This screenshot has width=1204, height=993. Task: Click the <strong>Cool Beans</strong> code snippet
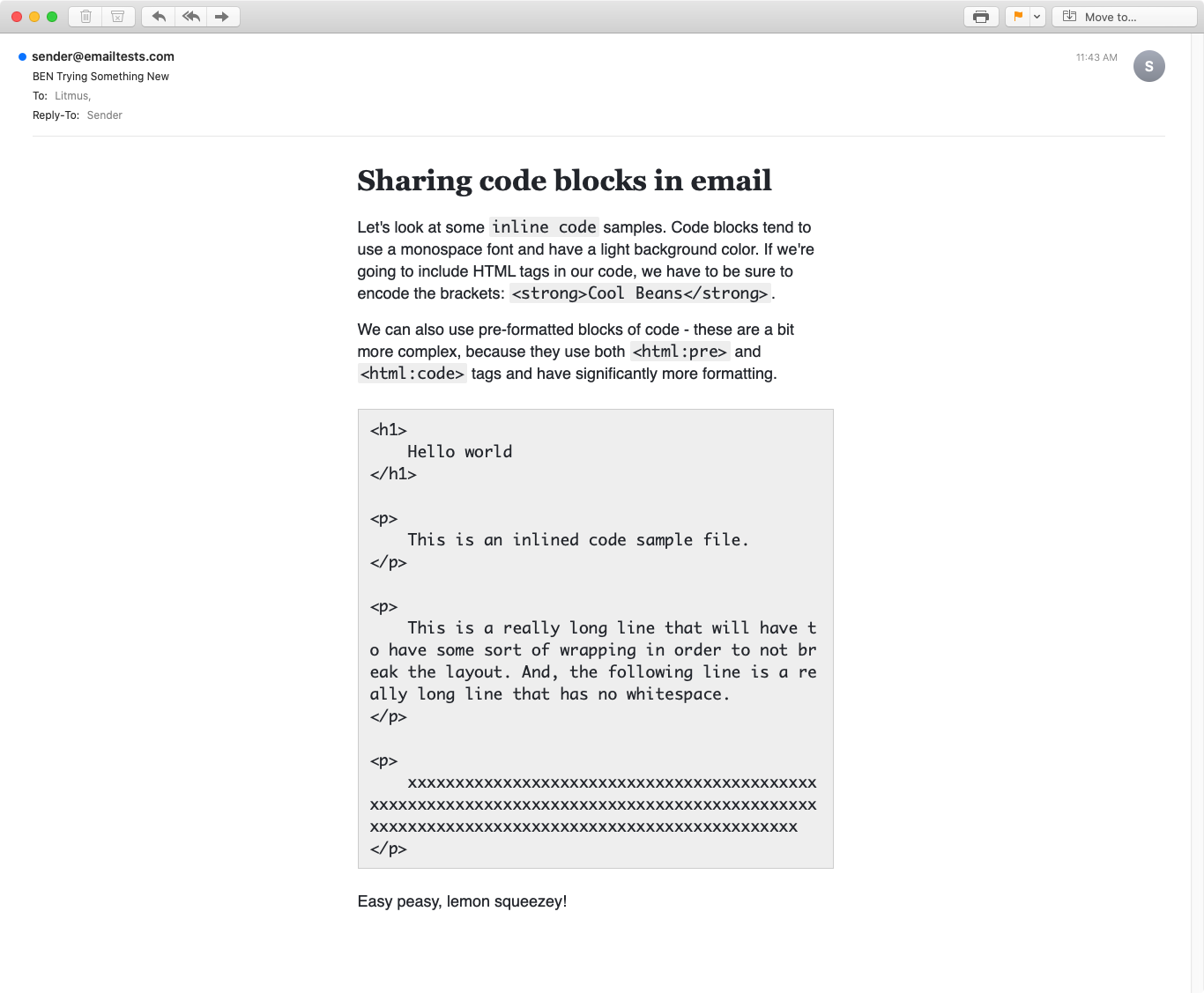click(x=639, y=293)
